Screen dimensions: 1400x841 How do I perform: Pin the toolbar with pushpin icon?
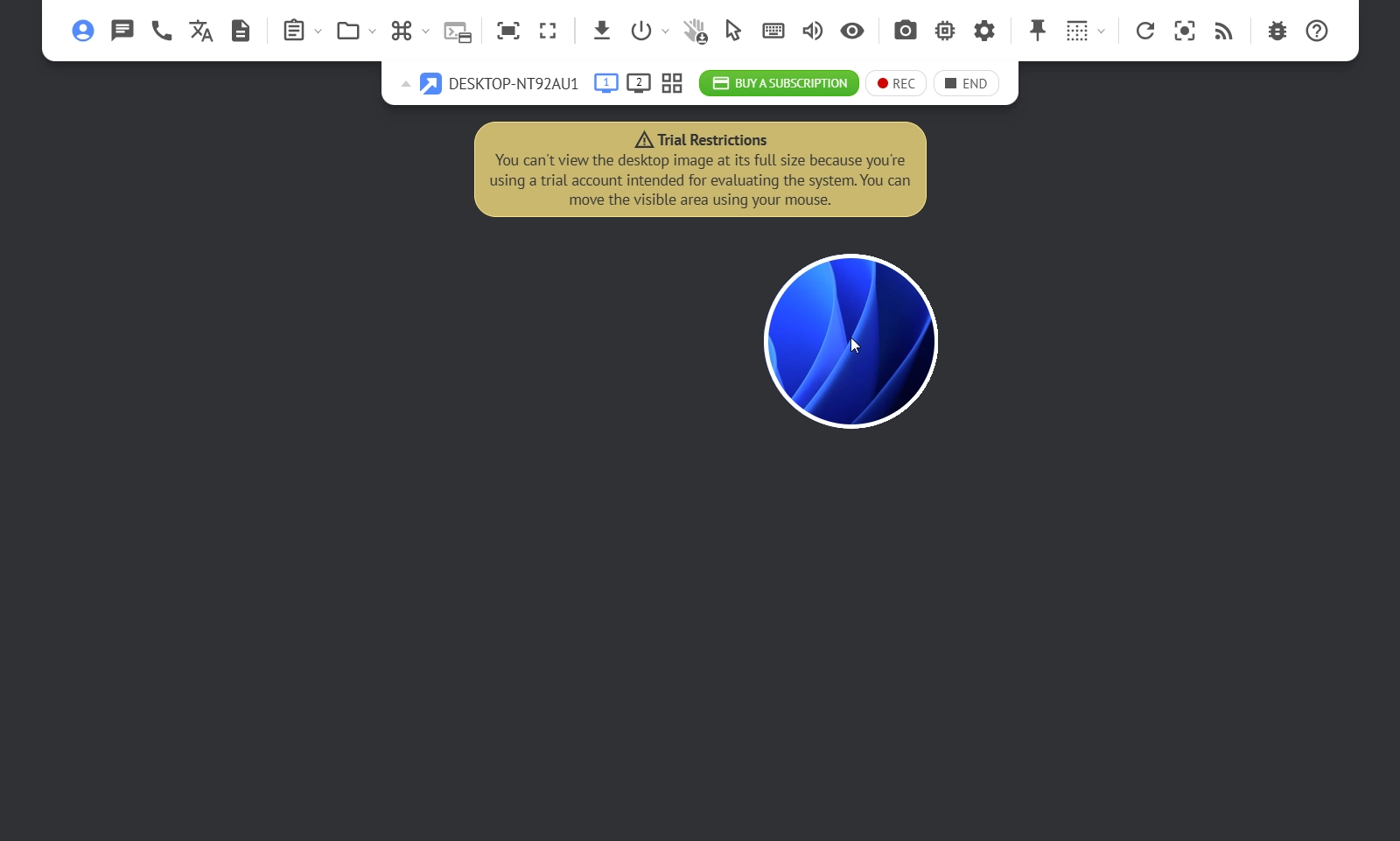(1038, 32)
